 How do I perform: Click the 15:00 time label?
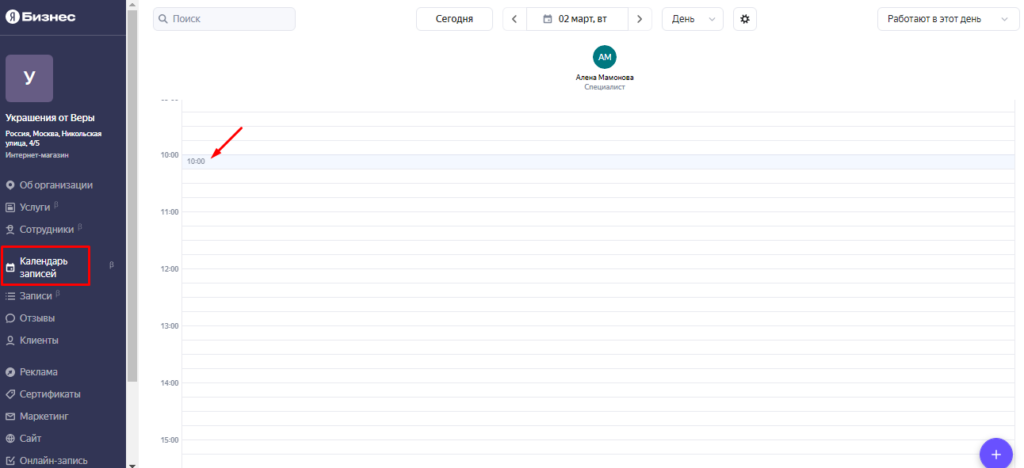[x=170, y=439]
